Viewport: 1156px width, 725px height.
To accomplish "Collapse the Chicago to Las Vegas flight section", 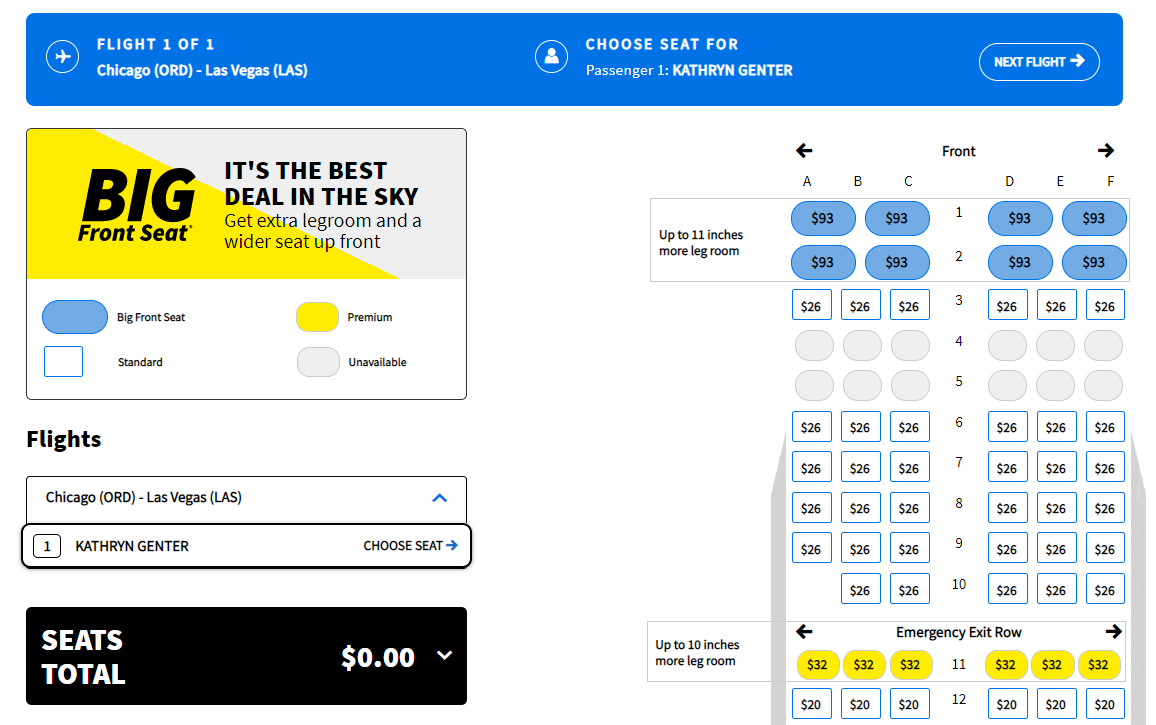I will click(438, 499).
